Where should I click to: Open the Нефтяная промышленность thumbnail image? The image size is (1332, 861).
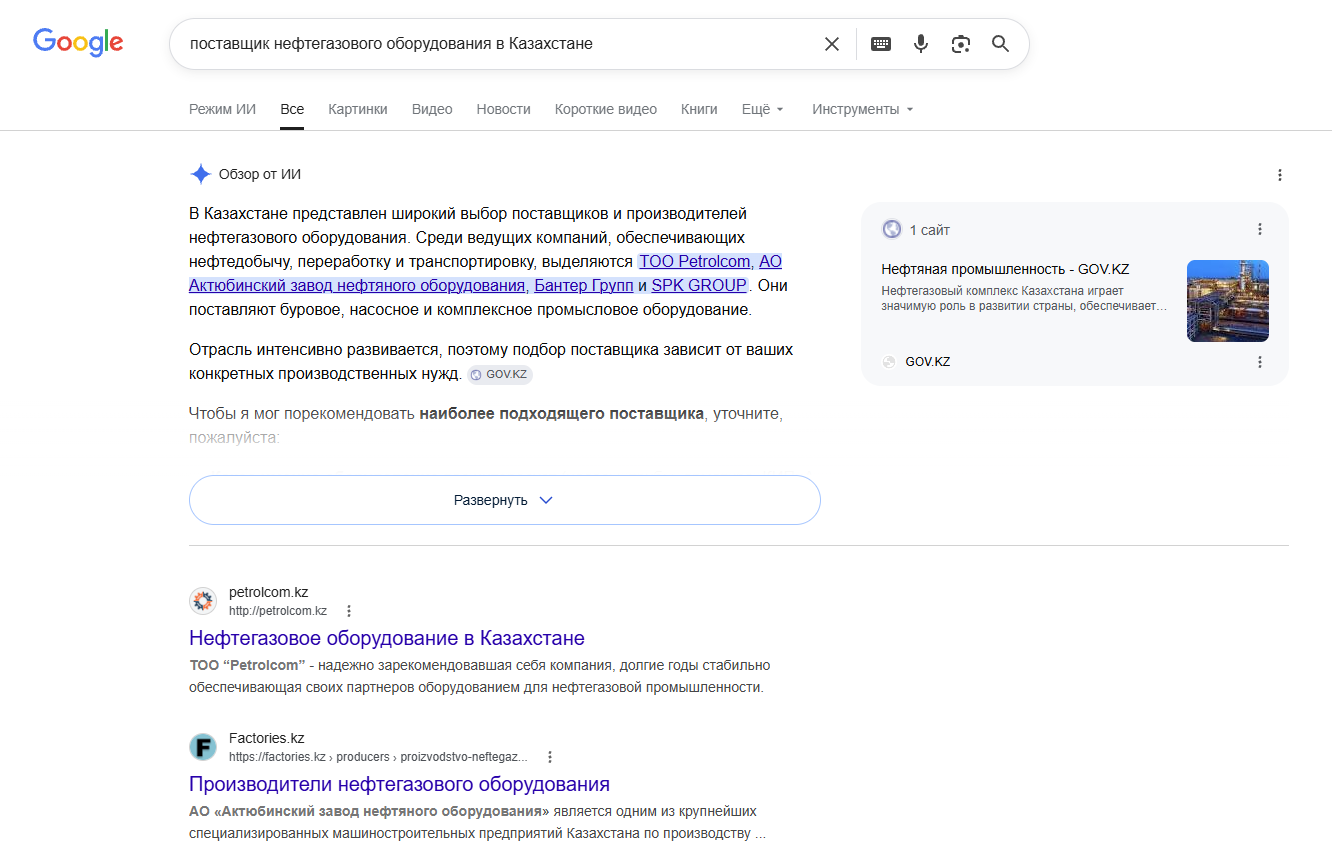click(1228, 301)
